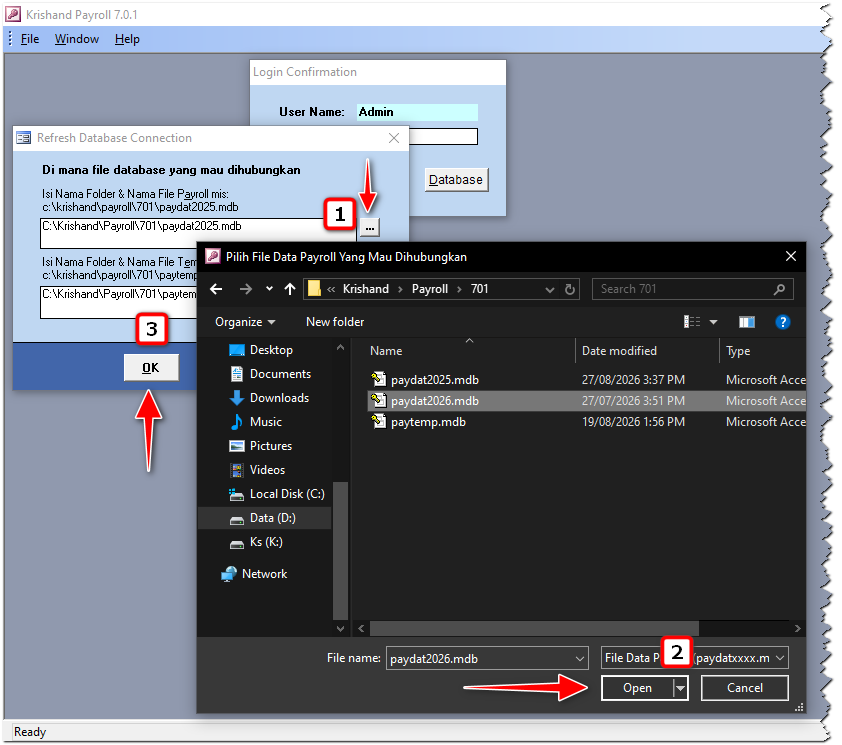Viewport: 842px width, 745px height.
Task: Select Pictures in navigation pane
Action: [271, 446]
